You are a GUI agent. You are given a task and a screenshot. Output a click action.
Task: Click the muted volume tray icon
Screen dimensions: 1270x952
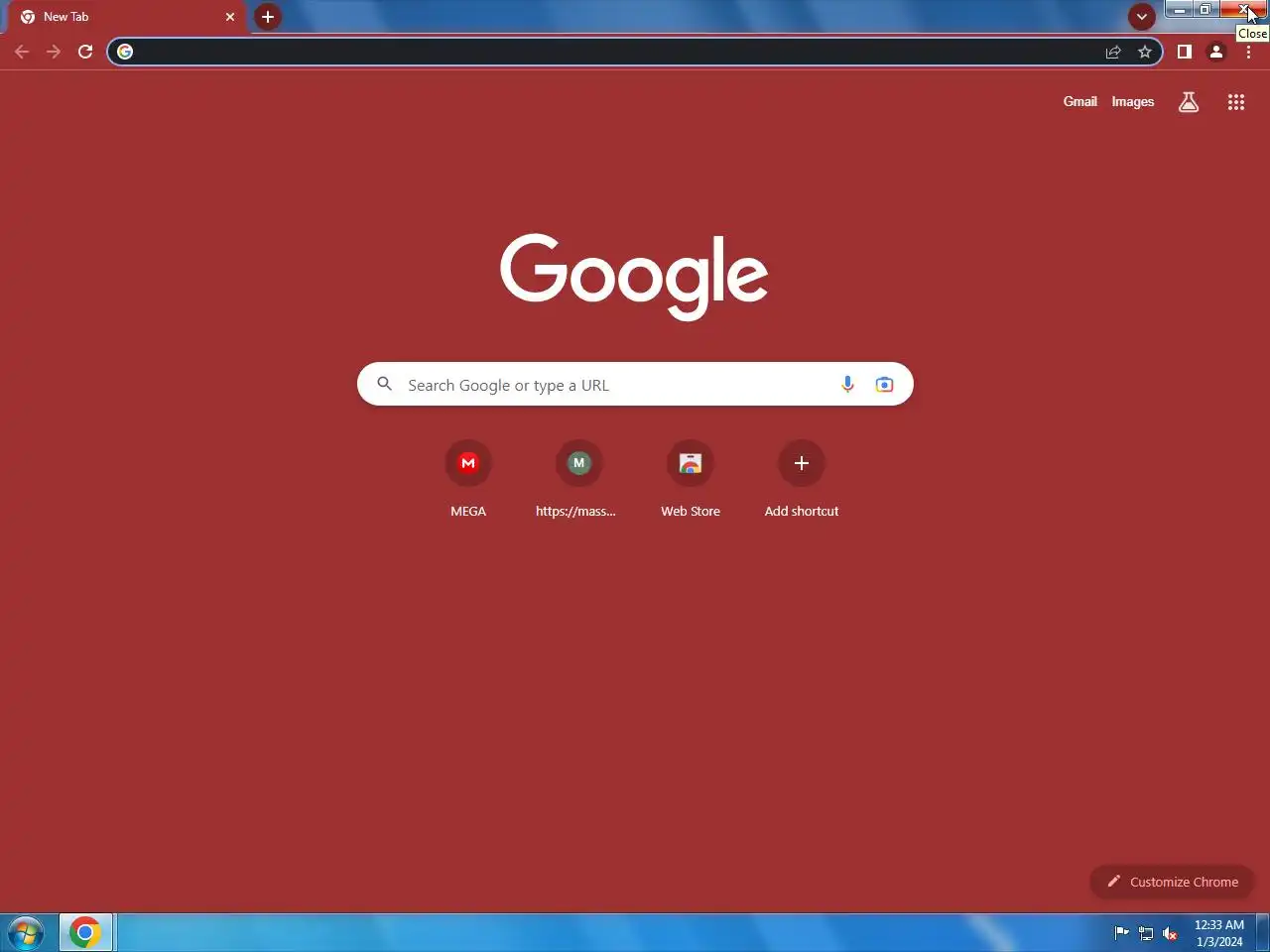coord(1170,933)
